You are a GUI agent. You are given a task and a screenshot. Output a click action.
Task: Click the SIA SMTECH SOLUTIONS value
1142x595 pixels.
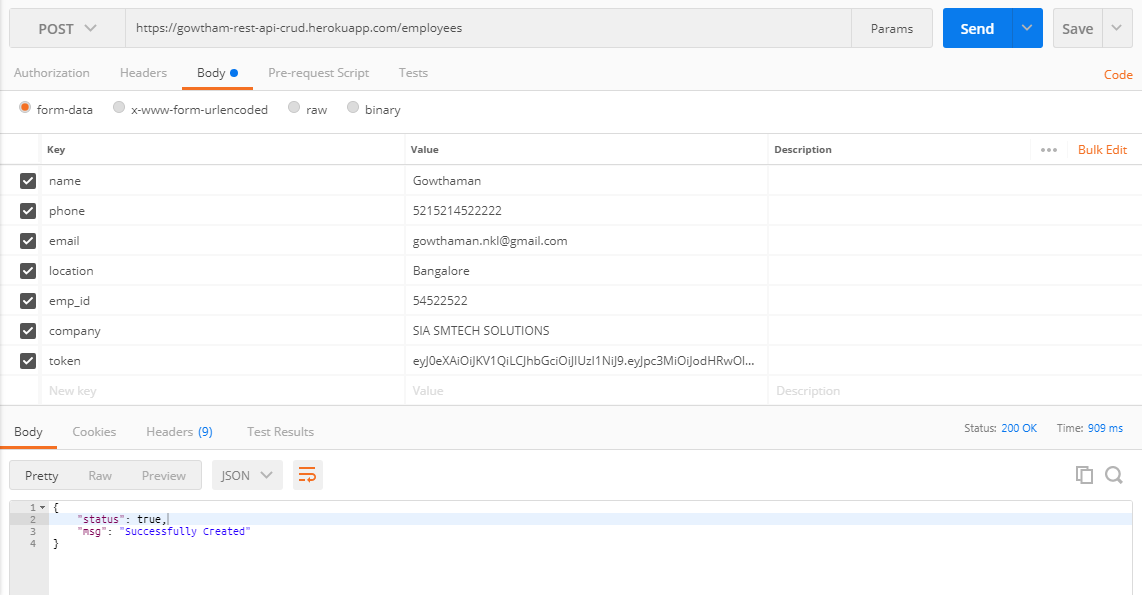pos(481,331)
